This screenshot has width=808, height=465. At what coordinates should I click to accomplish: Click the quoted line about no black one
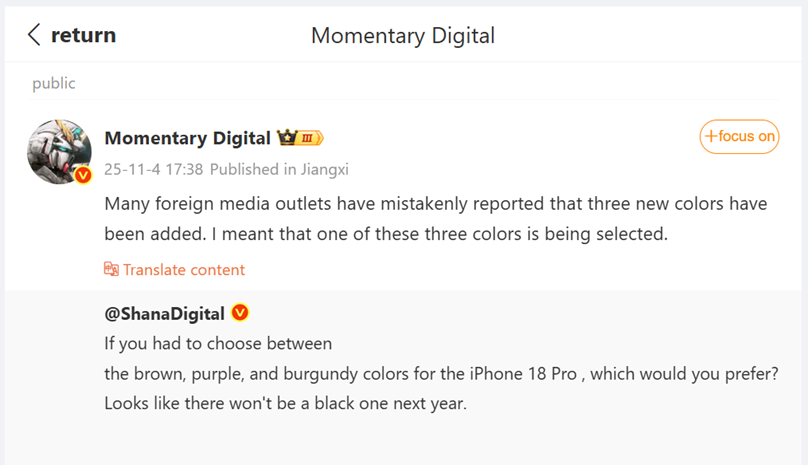pyautogui.click(x=285, y=404)
